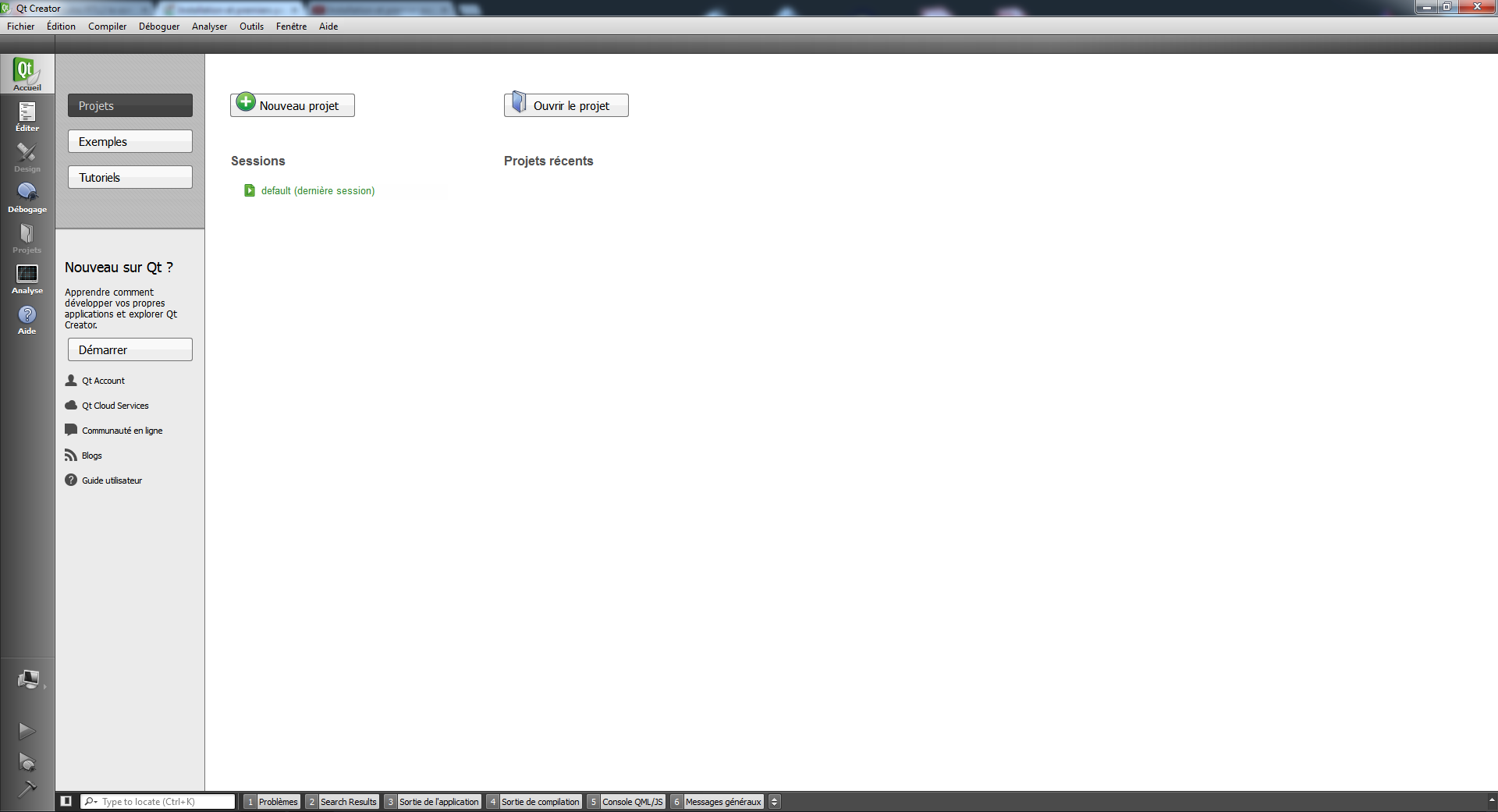This screenshot has width=1498, height=812.
Task: Click the Ouvrir le projet button
Action: [x=566, y=105]
